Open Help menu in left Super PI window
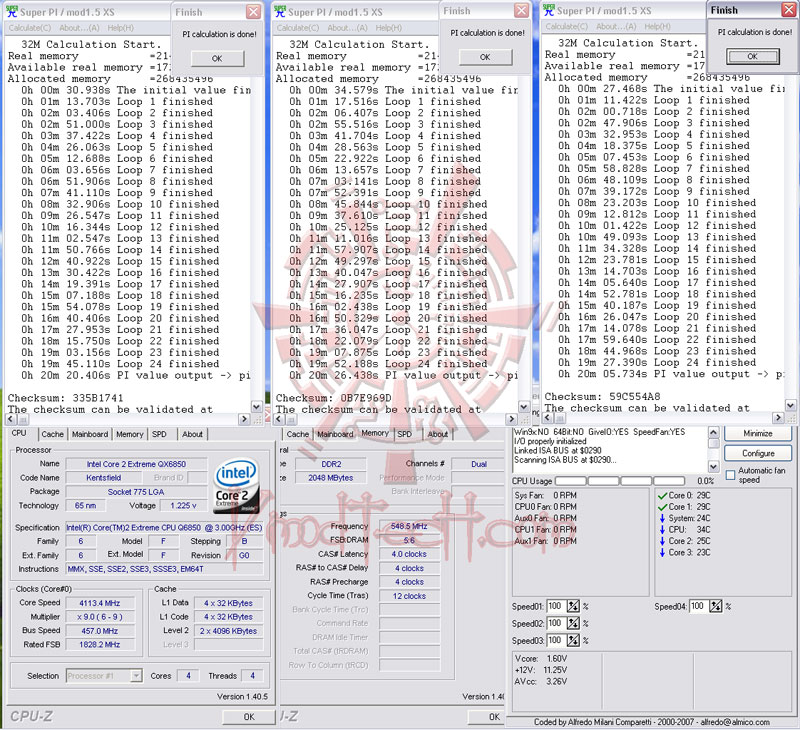The width and height of the screenshot is (800, 730). click(120, 28)
